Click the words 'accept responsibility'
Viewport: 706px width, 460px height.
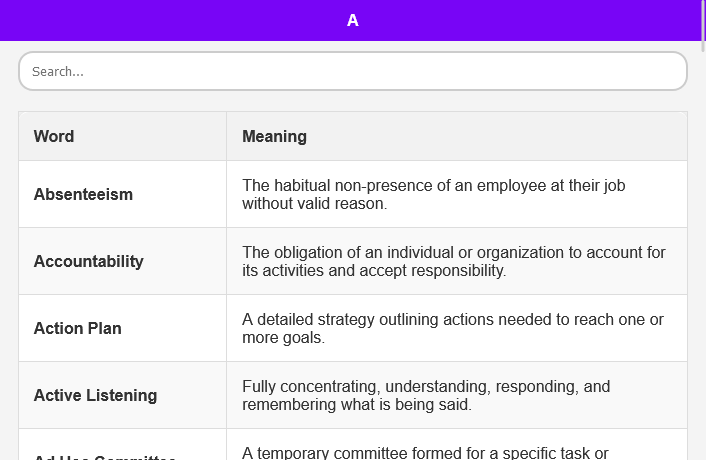pos(431,271)
